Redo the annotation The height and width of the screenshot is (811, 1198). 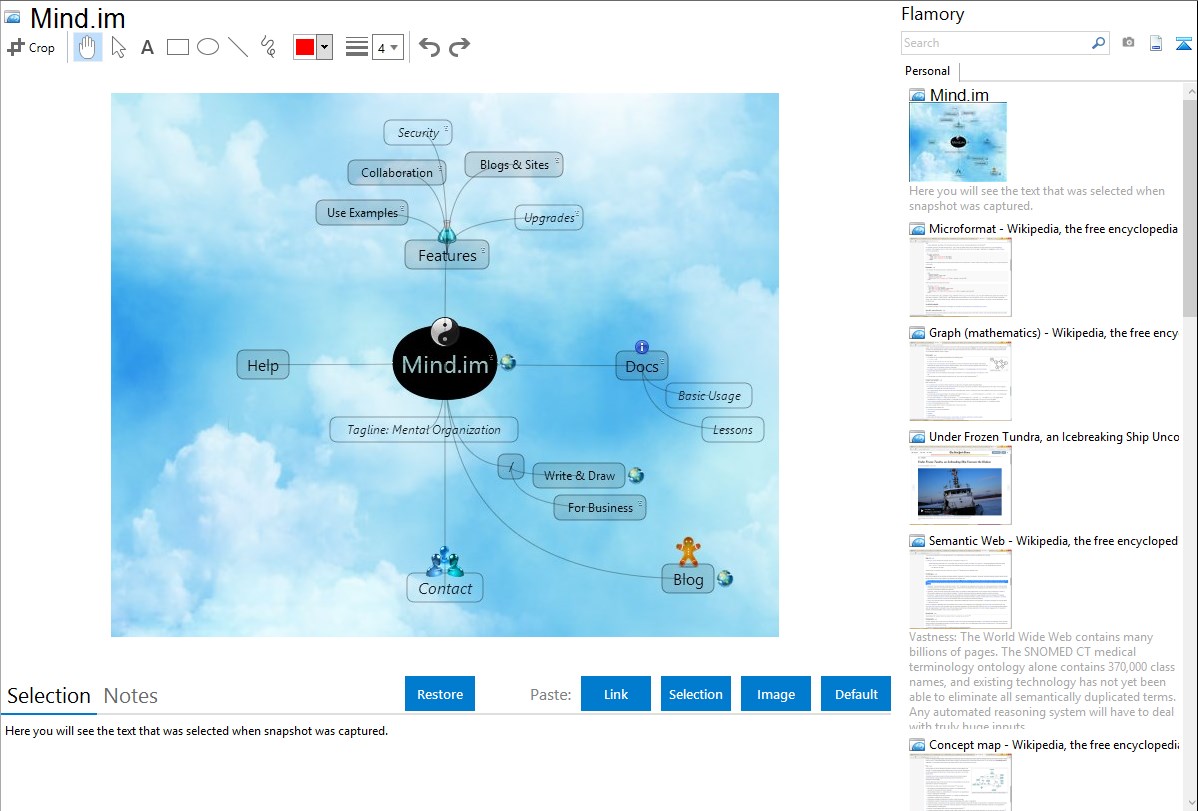[459, 47]
